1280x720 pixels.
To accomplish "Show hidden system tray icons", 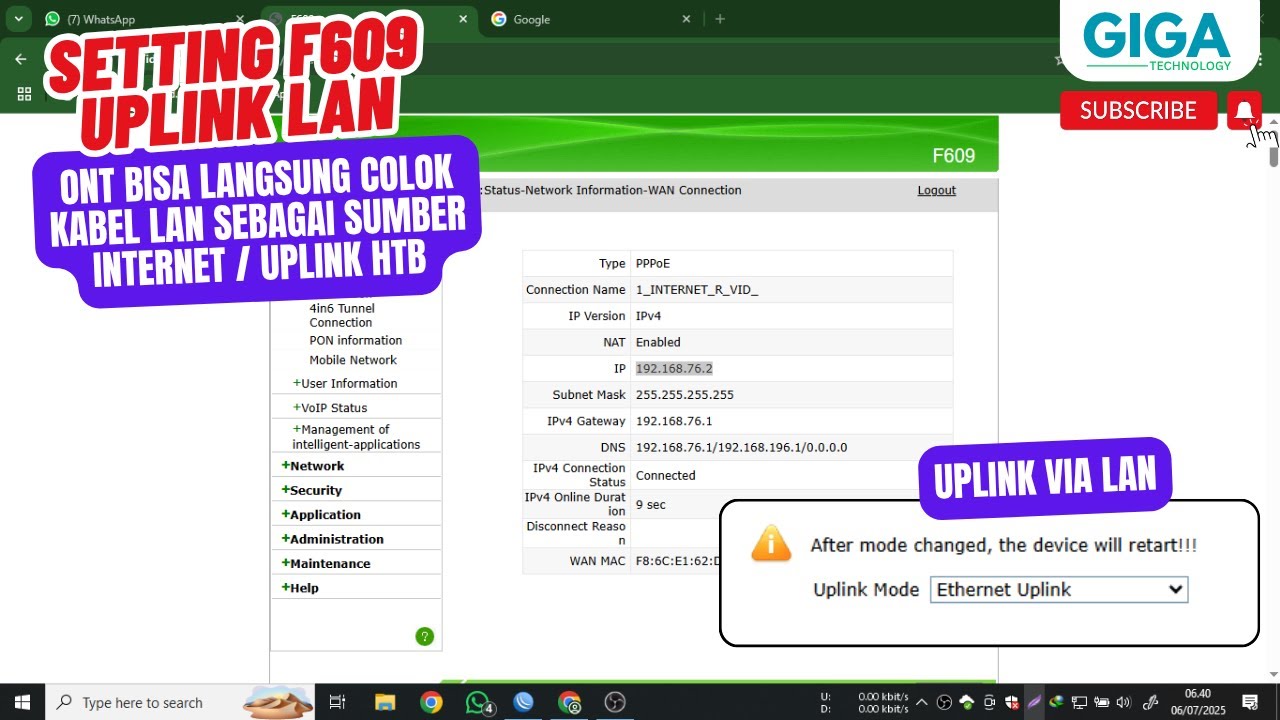I will coord(921,702).
